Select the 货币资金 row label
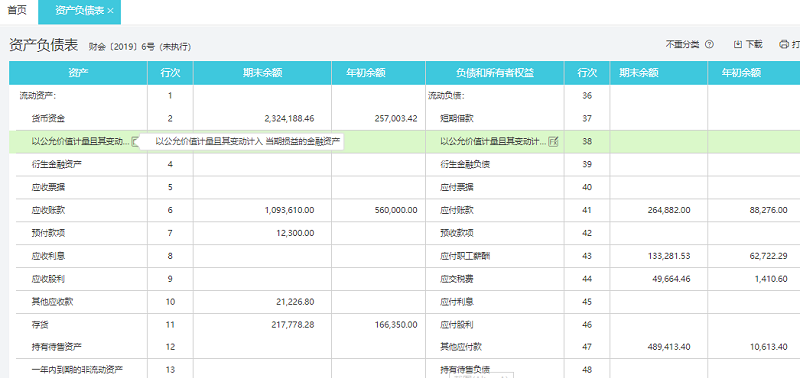Screen dimensions: 800x378 point(48,118)
